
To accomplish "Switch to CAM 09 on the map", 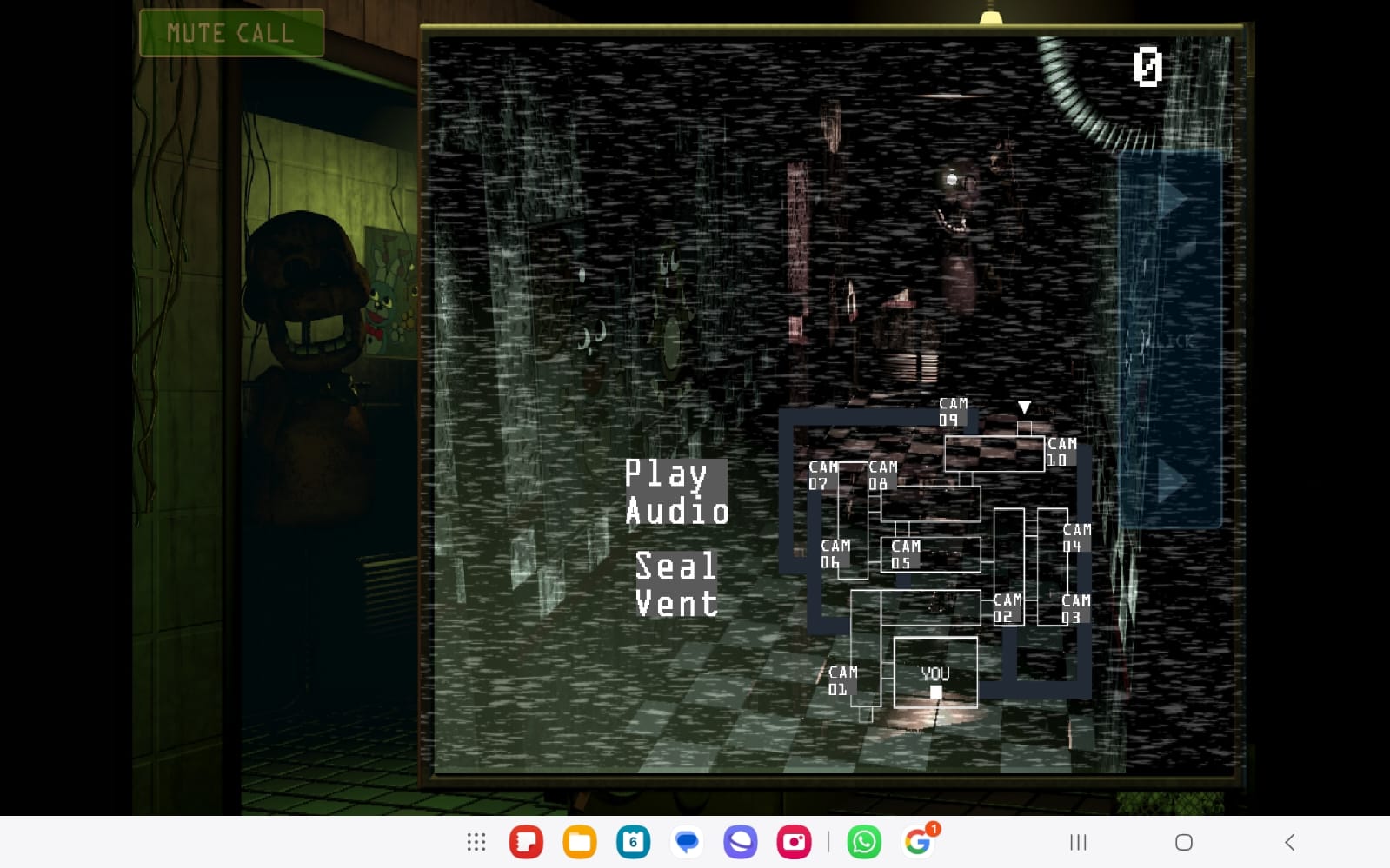I will (x=953, y=412).
